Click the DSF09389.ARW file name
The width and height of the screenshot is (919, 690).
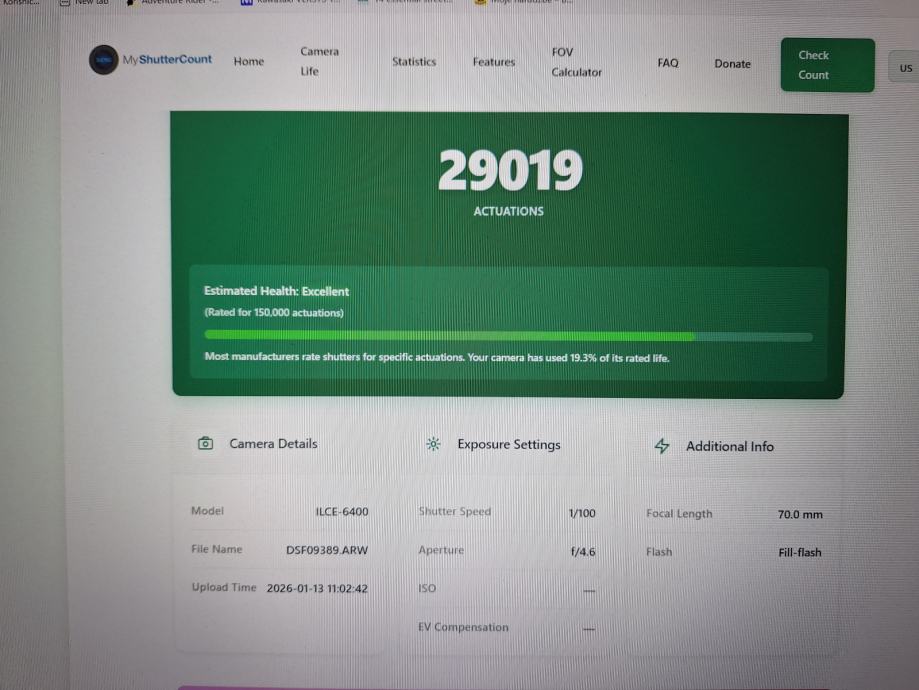pyautogui.click(x=326, y=550)
